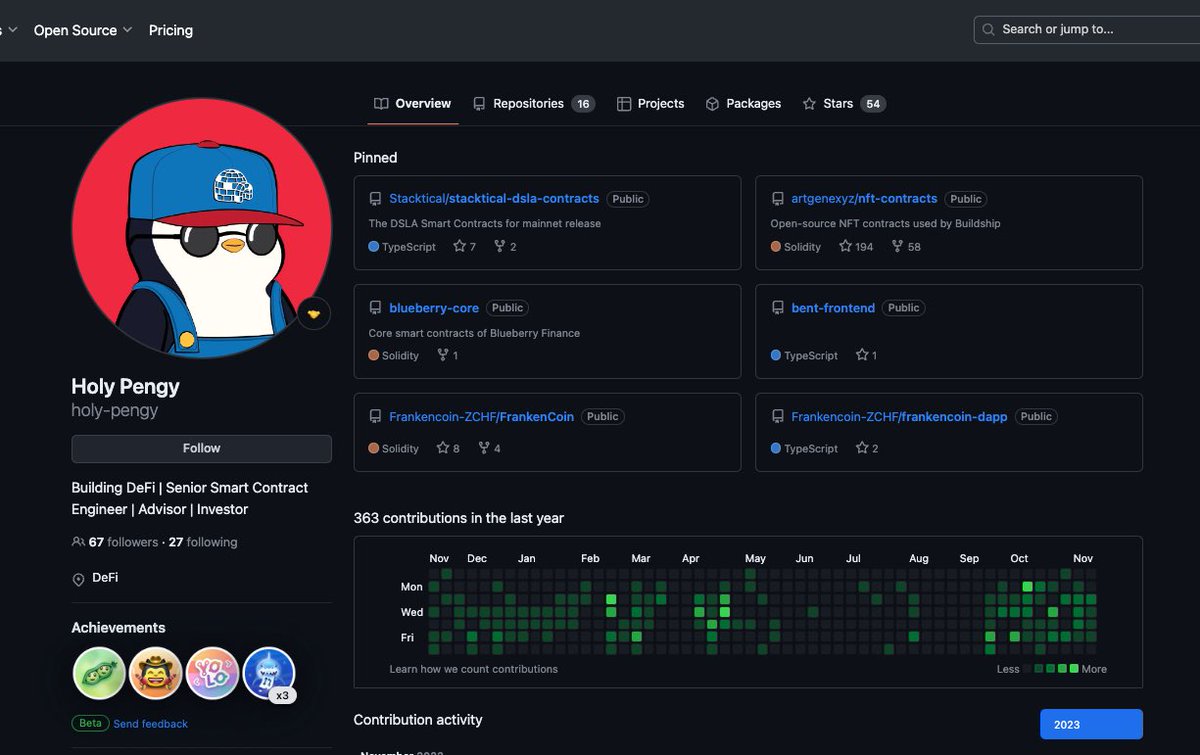Click the Pinned section heading
The image size is (1200, 755).
375,158
